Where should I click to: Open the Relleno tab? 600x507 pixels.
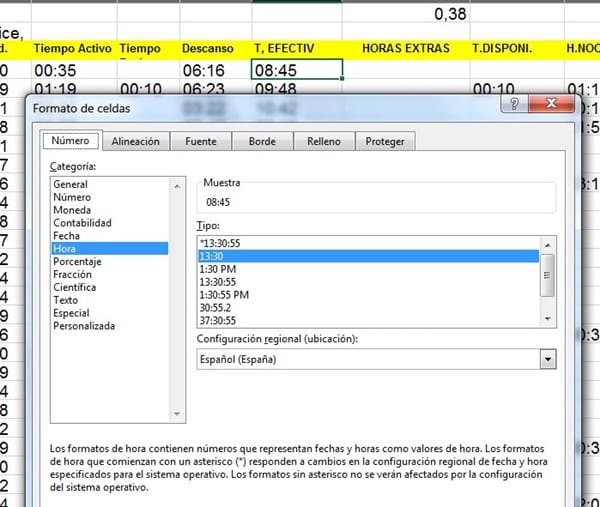pyautogui.click(x=324, y=141)
